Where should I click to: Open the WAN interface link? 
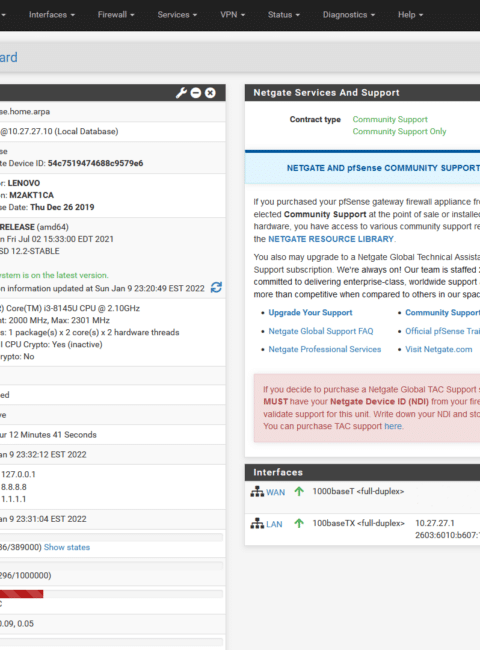[x=276, y=492]
